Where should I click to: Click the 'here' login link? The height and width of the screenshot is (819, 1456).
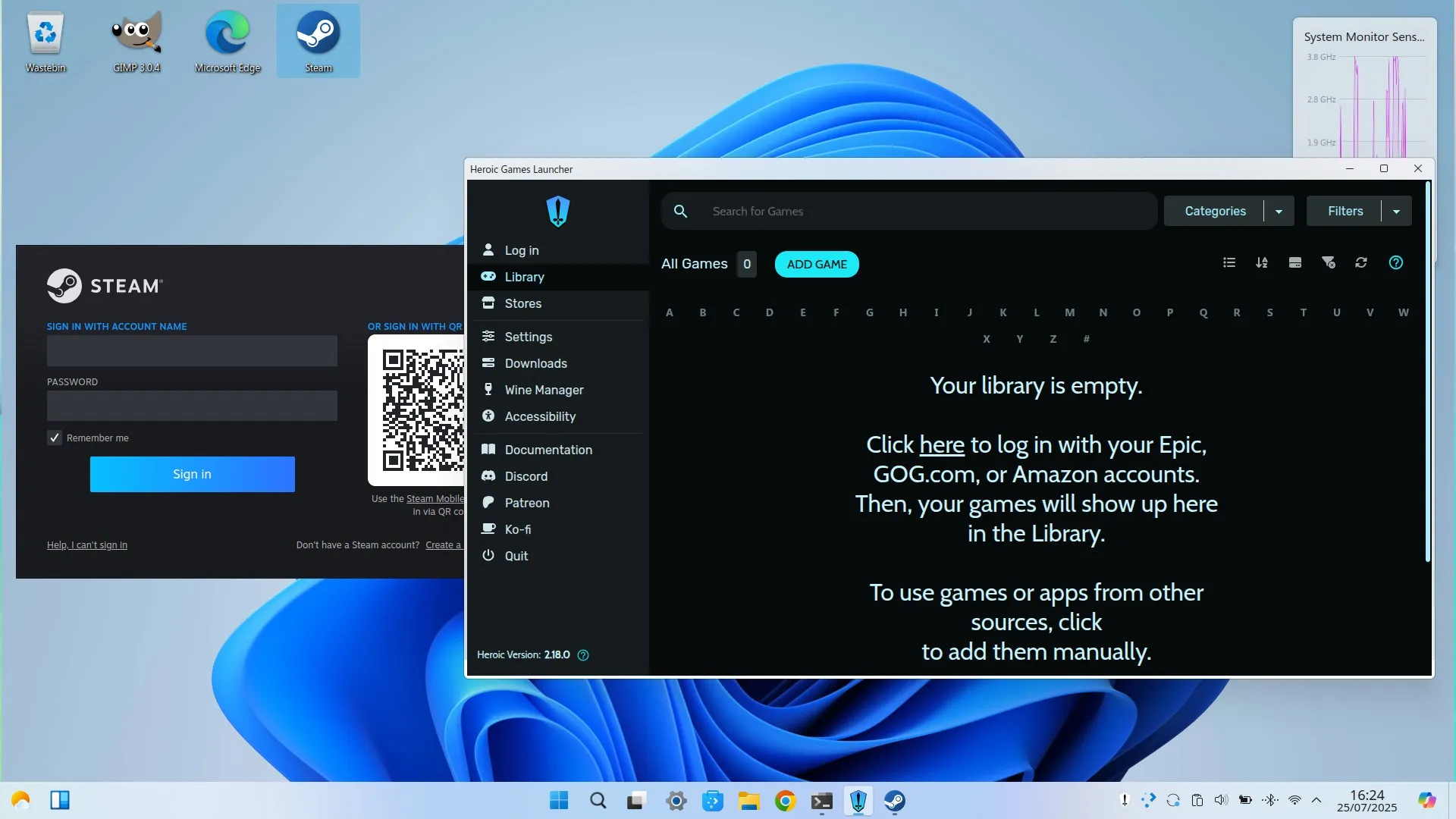[x=942, y=444]
